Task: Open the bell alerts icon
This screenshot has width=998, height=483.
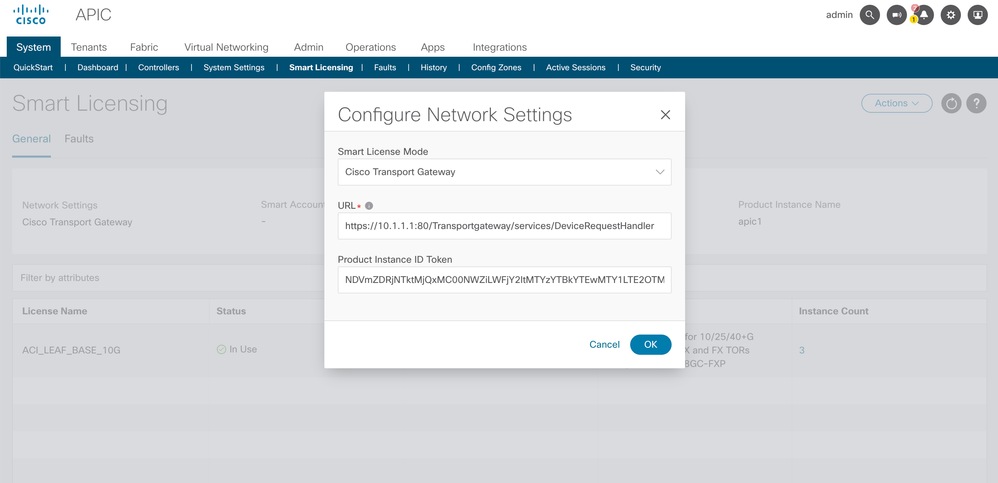Action: tap(924, 15)
